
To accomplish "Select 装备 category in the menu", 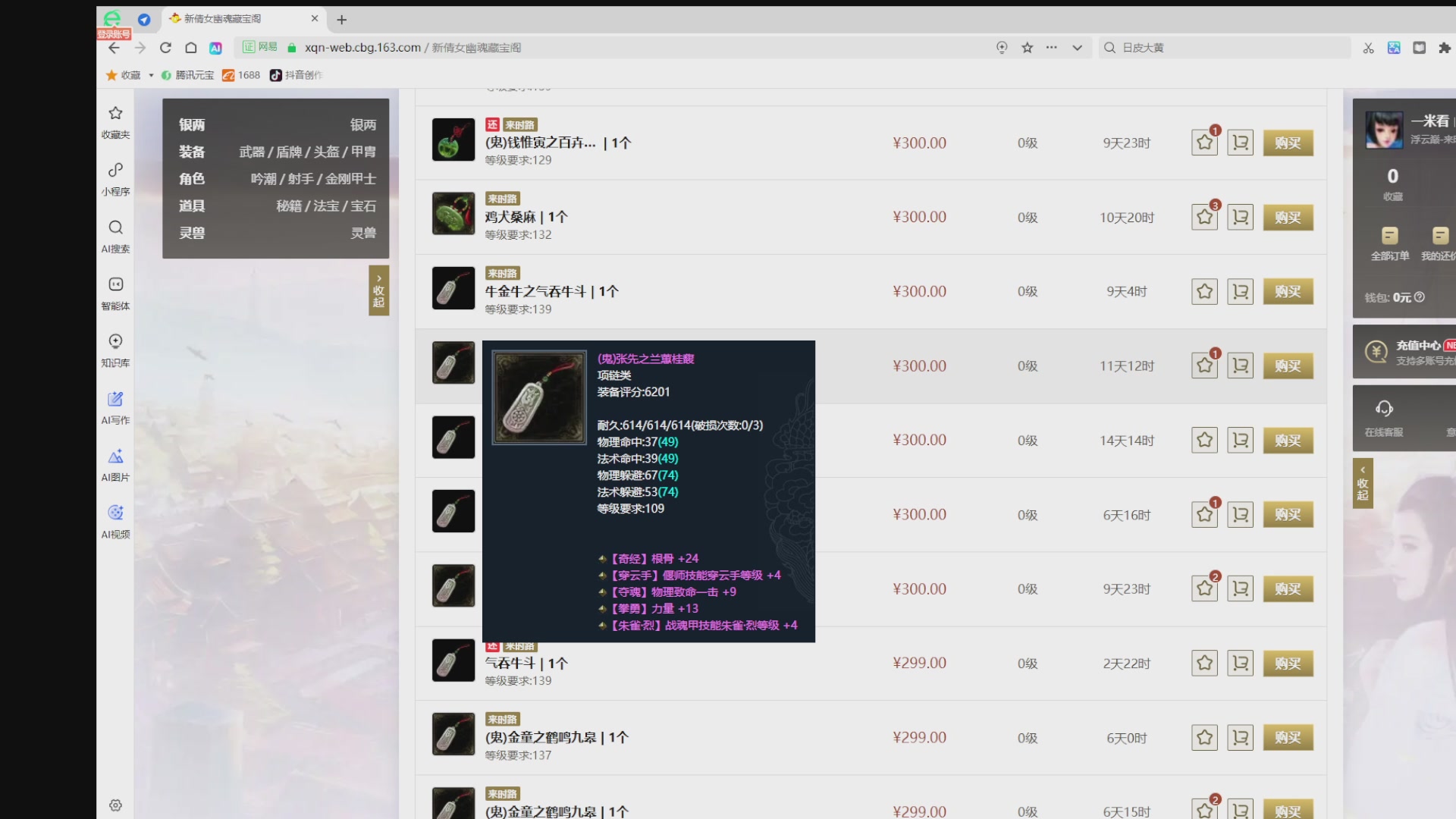I will coord(192,152).
